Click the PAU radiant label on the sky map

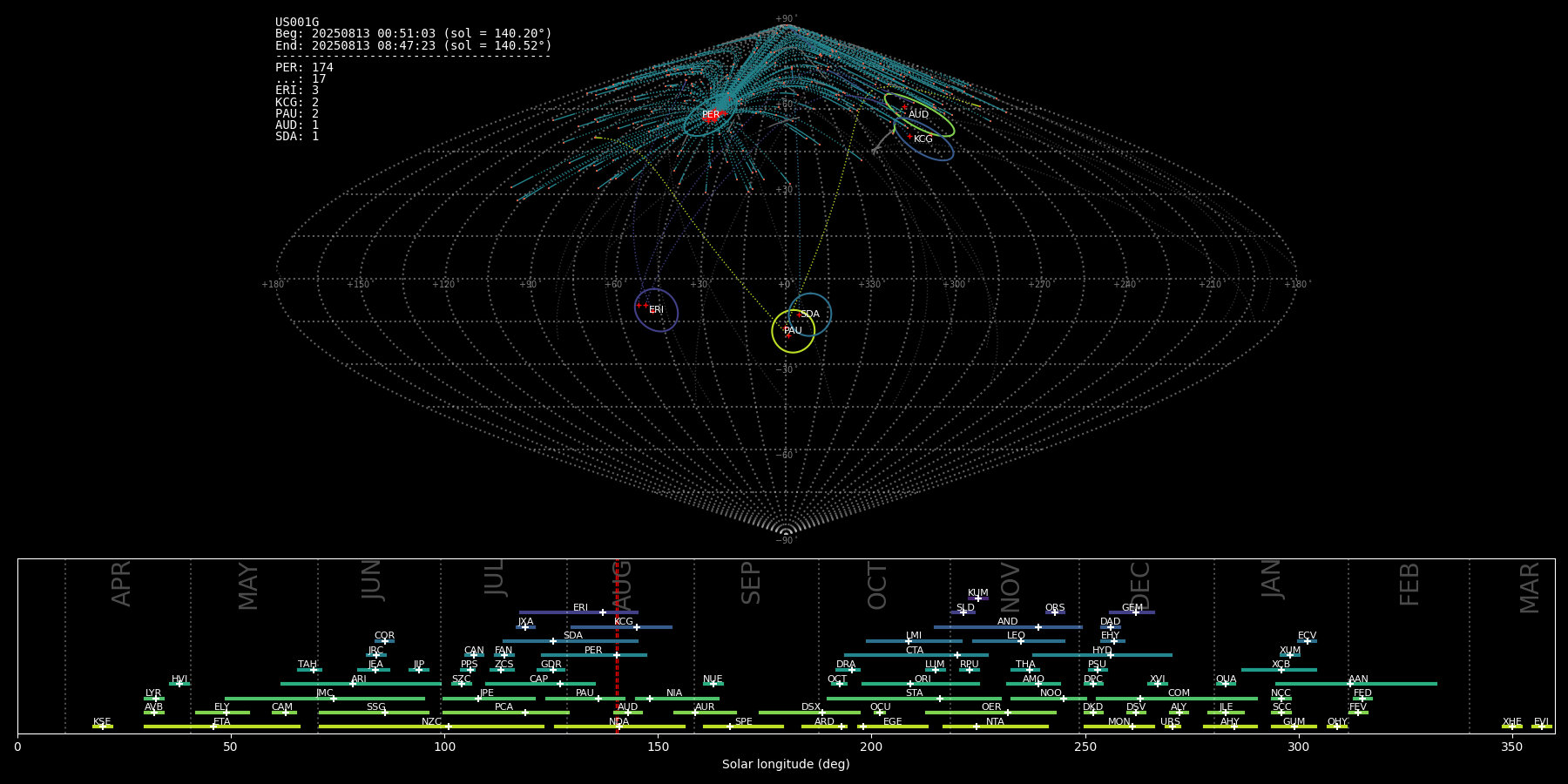[793, 331]
